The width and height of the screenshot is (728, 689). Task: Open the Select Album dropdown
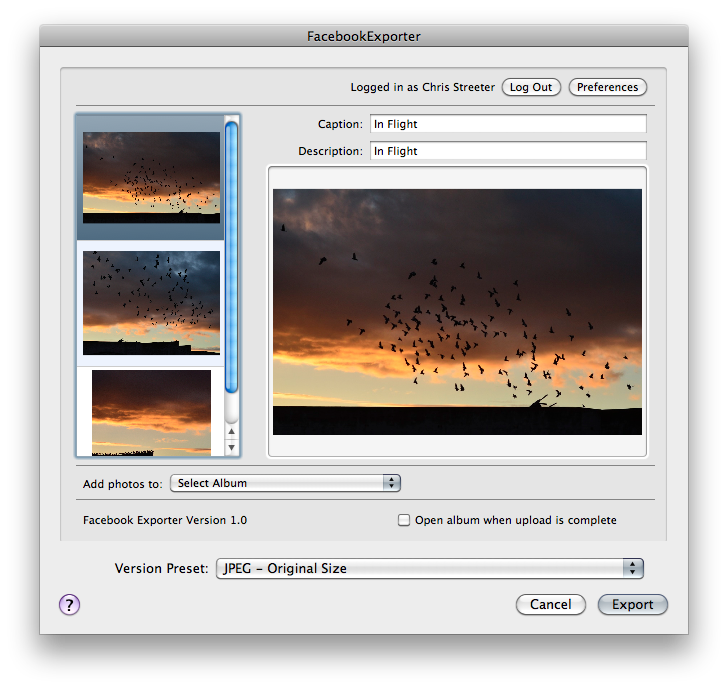pos(285,483)
